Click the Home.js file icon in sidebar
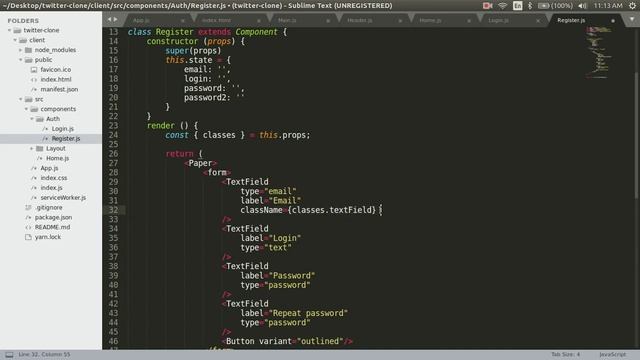This screenshot has height=360, width=640. (x=40, y=158)
